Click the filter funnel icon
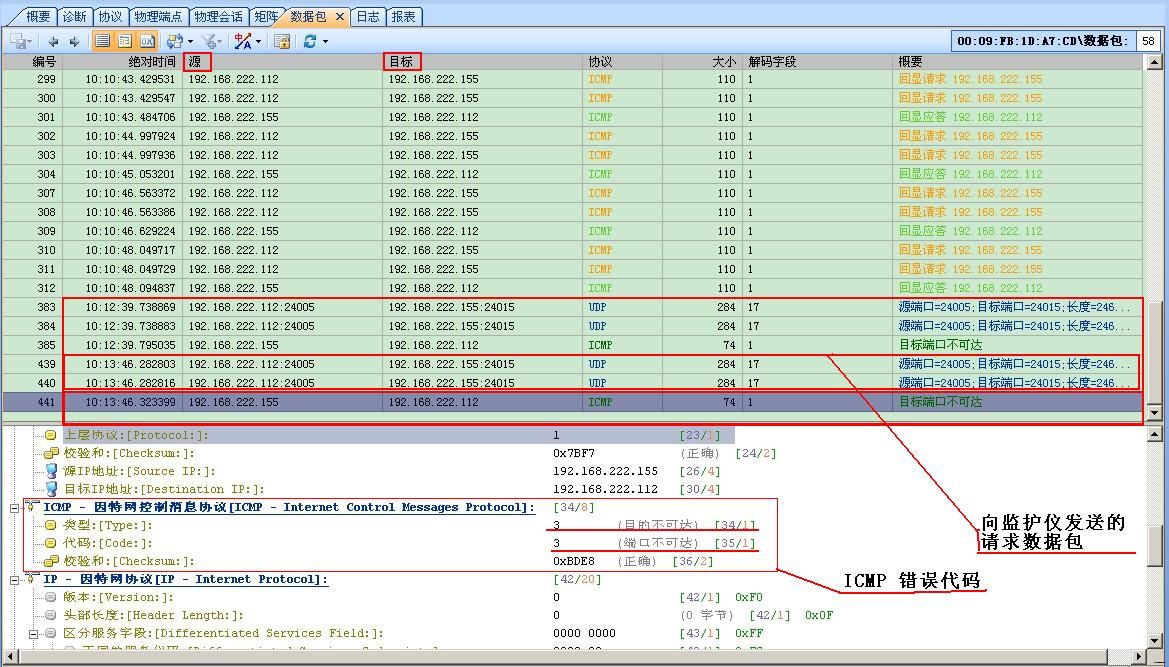 tap(209, 41)
